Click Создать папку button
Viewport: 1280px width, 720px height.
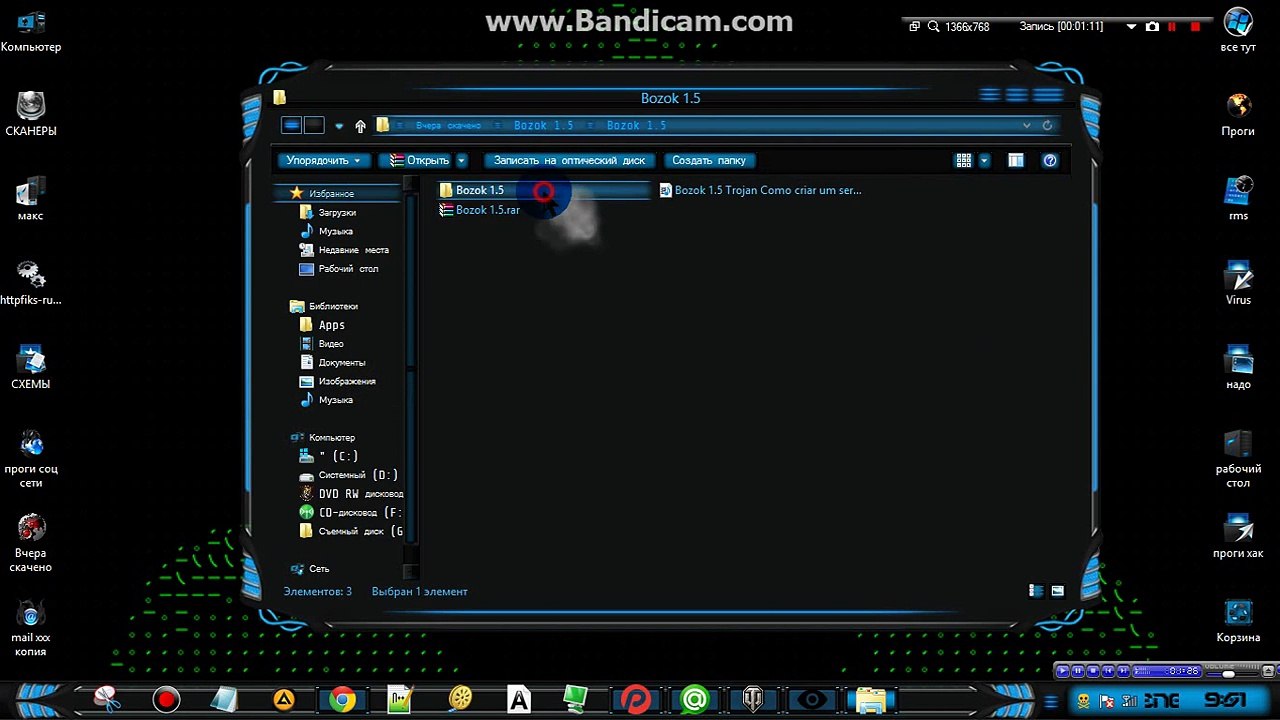[709, 160]
